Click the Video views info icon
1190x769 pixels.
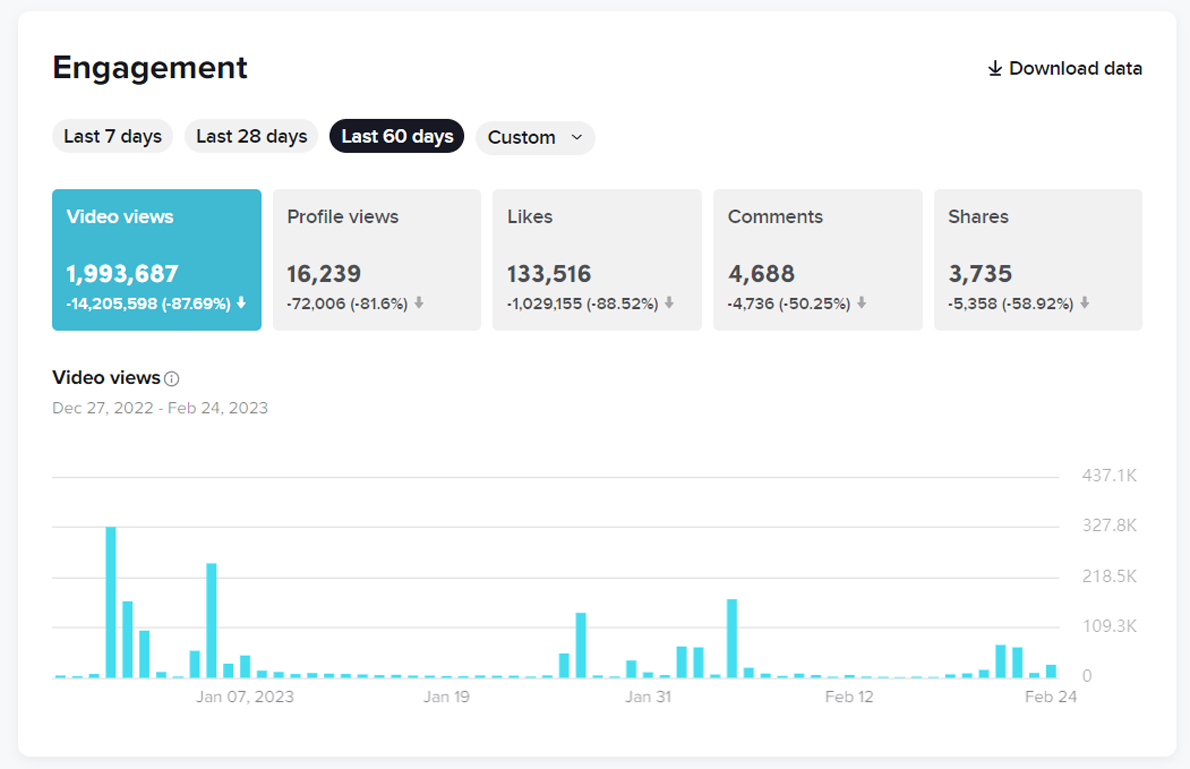[172, 379]
